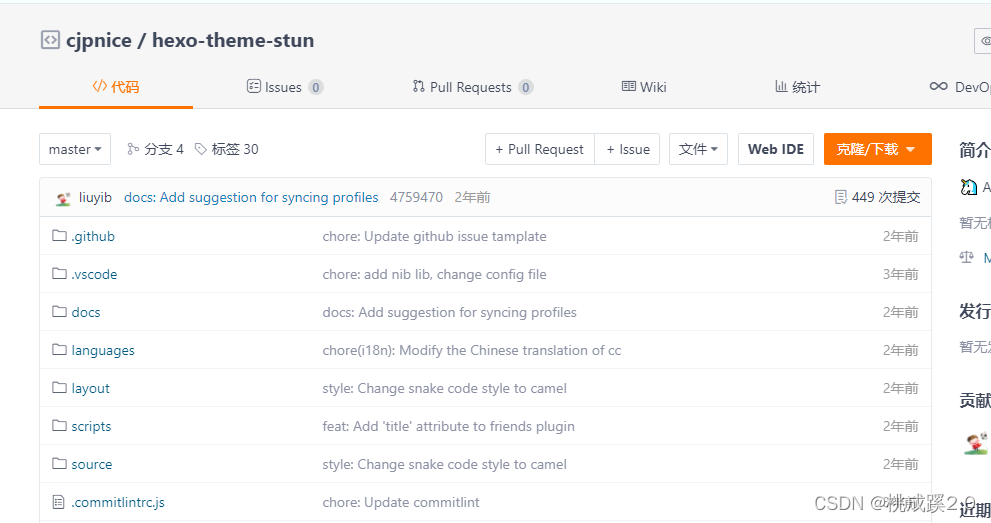This screenshot has height=523, width=991.
Task: Click the folder icon for .github
Action: [59, 236]
